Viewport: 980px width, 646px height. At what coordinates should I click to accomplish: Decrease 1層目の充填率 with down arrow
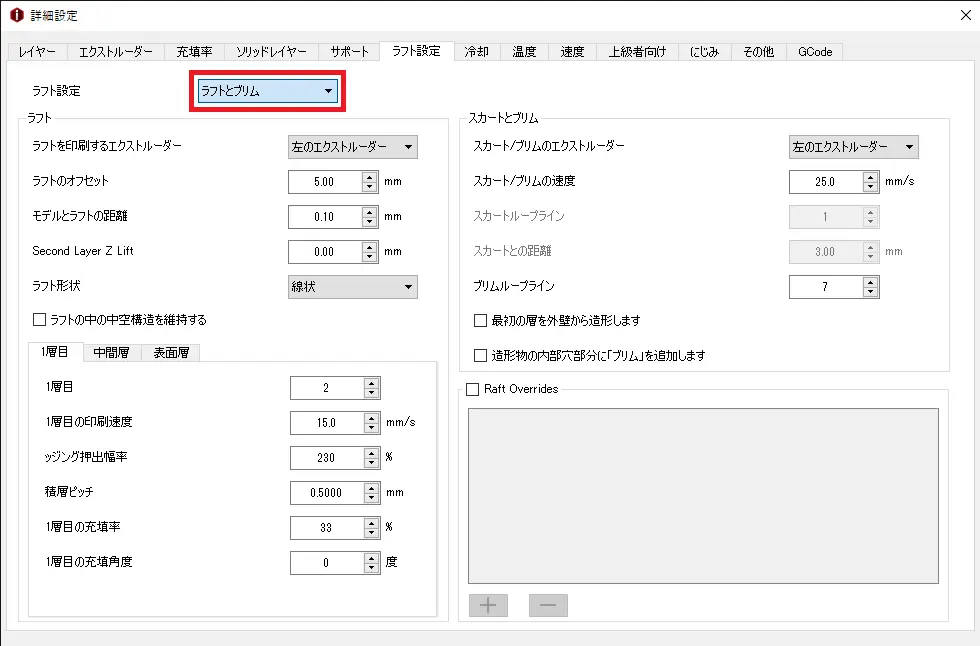click(x=372, y=532)
